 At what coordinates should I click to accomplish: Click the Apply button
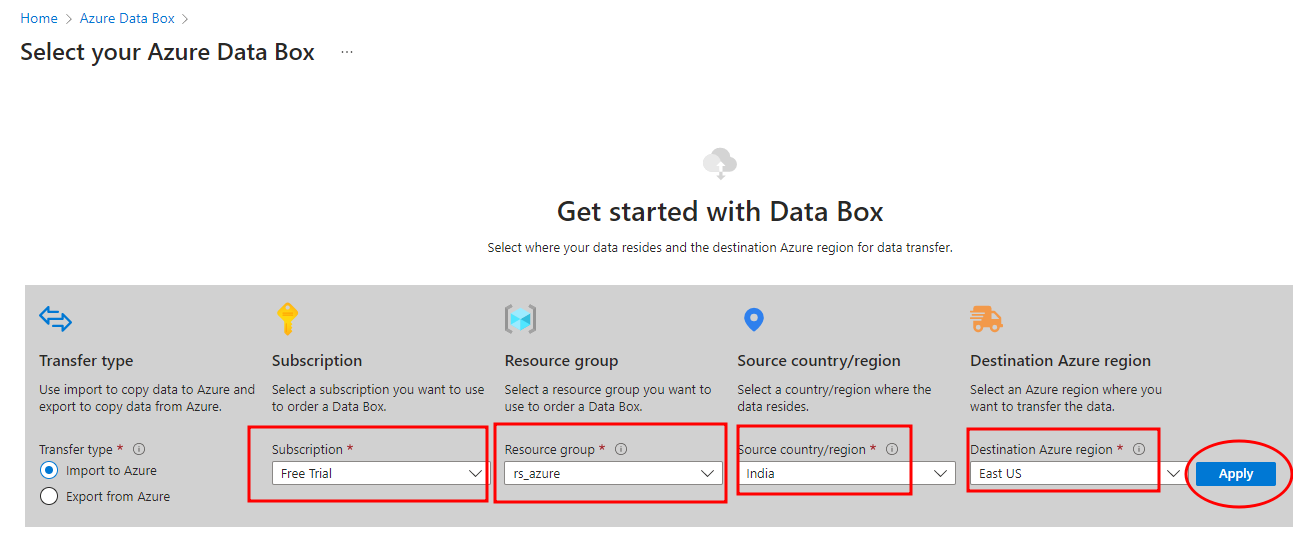[x=1236, y=474]
